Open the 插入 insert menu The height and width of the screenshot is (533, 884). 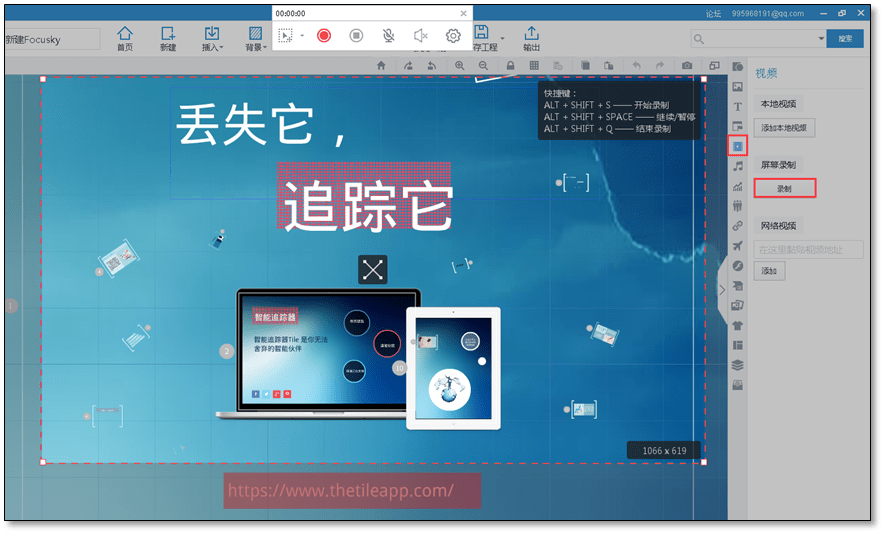click(212, 38)
